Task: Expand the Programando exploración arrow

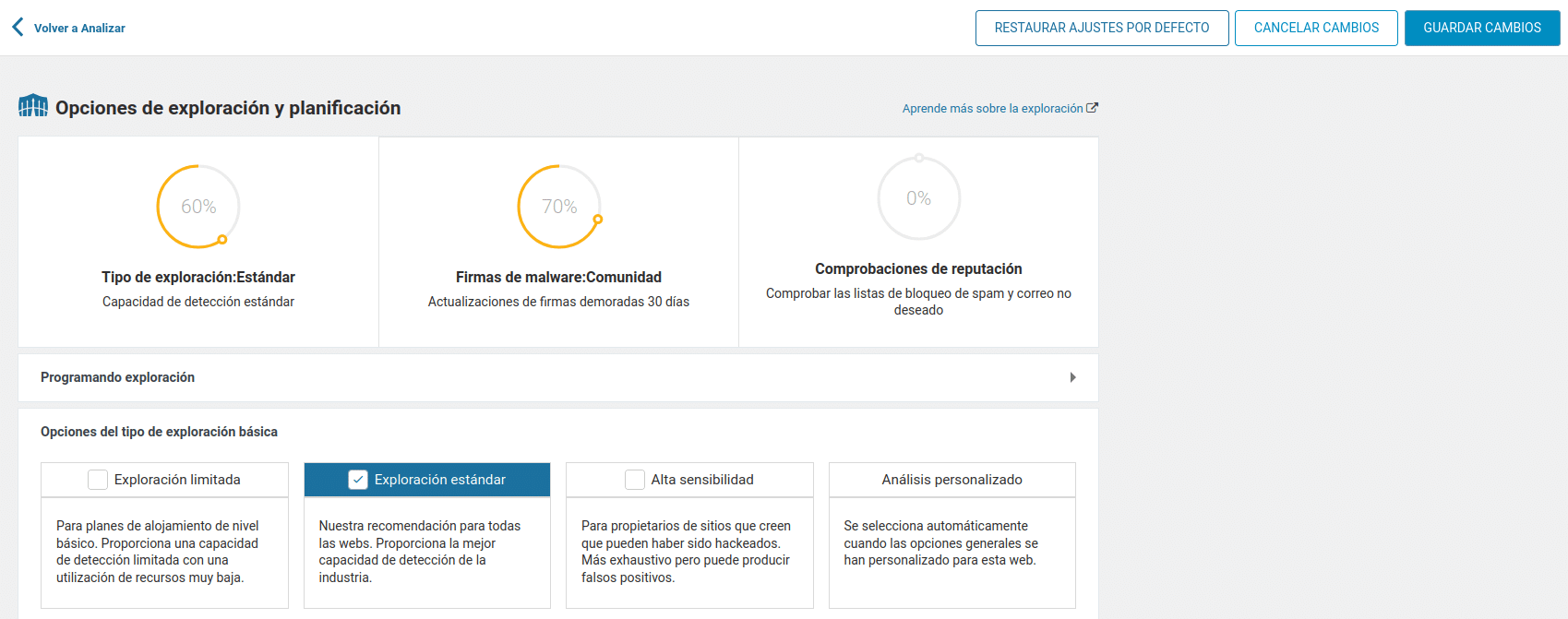Action: pos(1072,377)
